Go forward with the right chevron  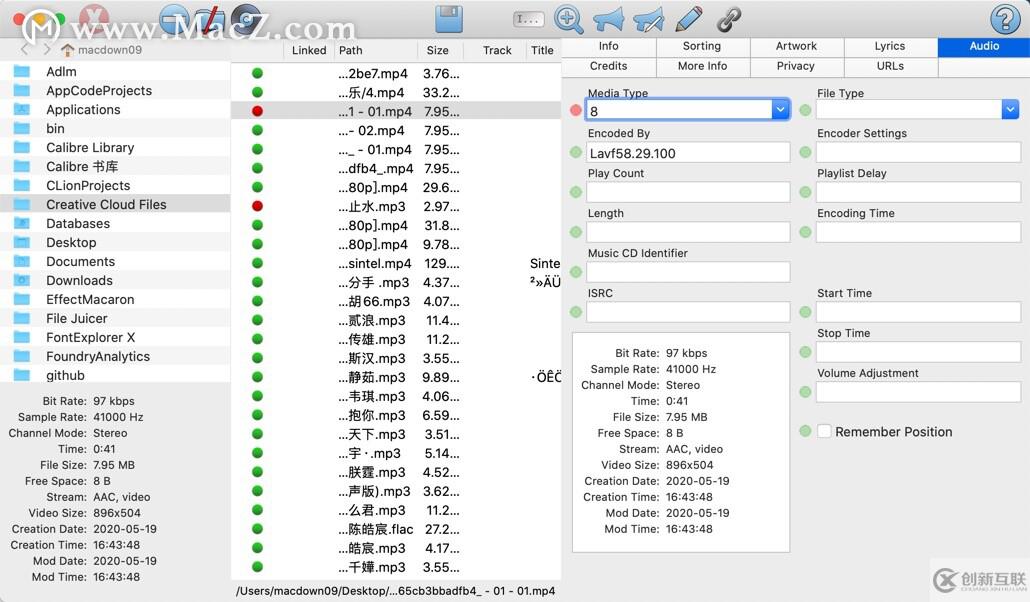coord(47,49)
